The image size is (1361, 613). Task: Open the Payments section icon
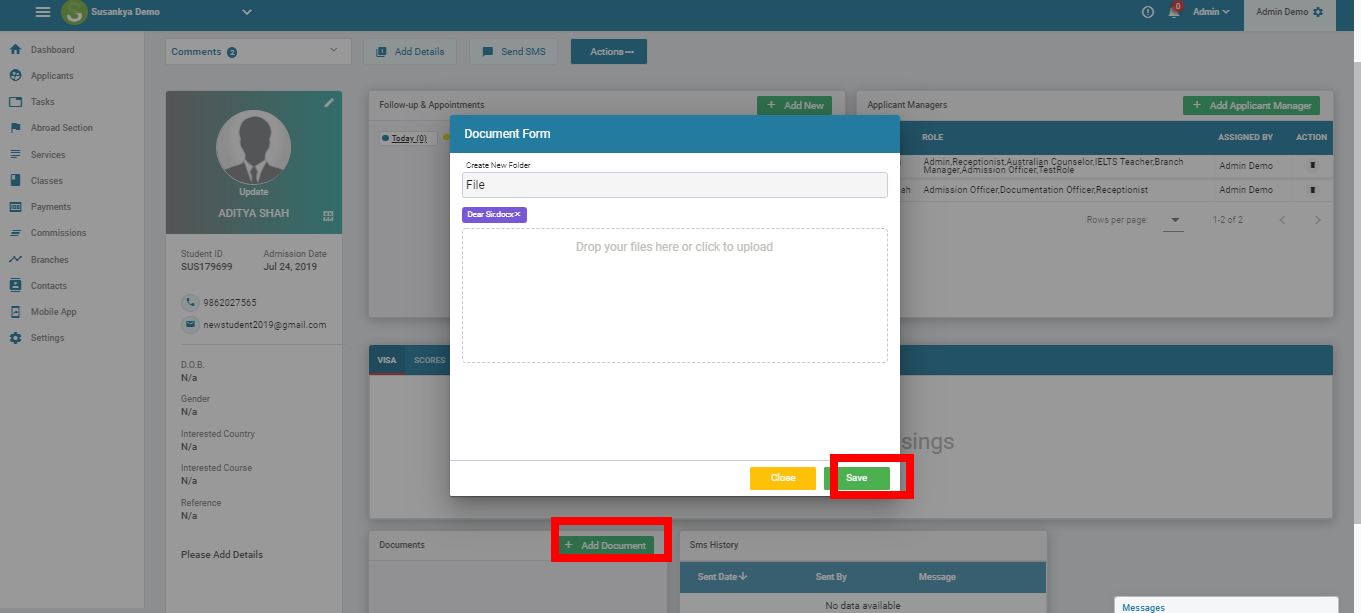pos(15,206)
